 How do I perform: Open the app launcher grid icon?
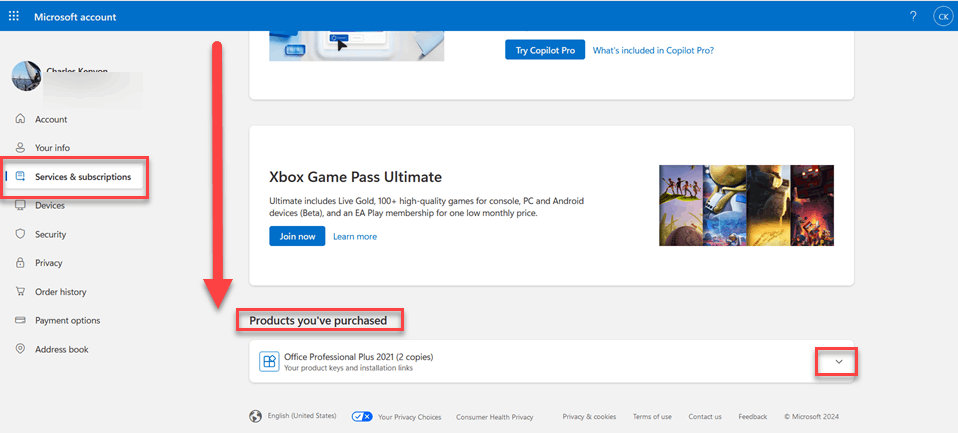pyautogui.click(x=13, y=16)
